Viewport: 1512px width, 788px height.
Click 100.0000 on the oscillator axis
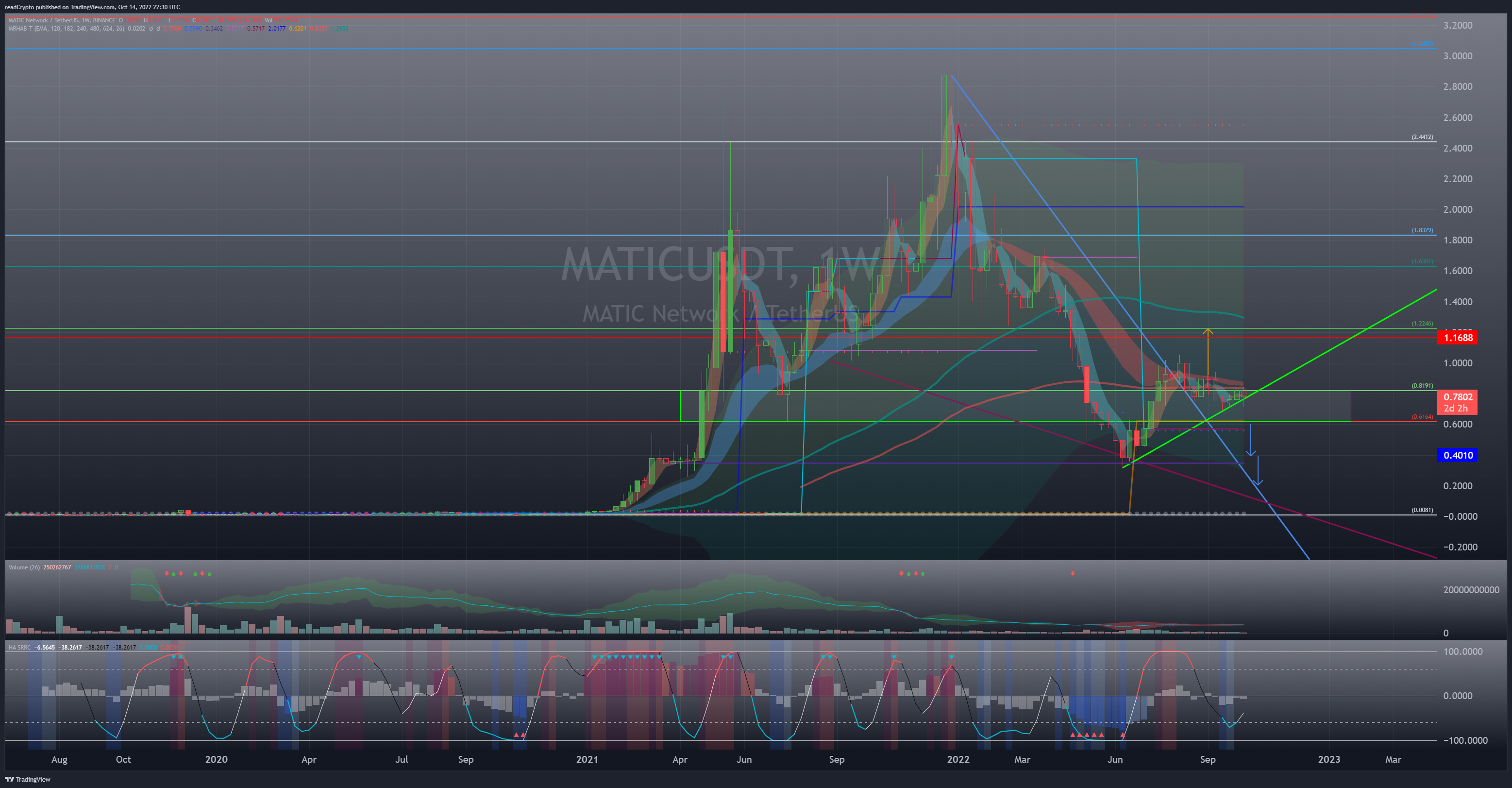[1462, 651]
